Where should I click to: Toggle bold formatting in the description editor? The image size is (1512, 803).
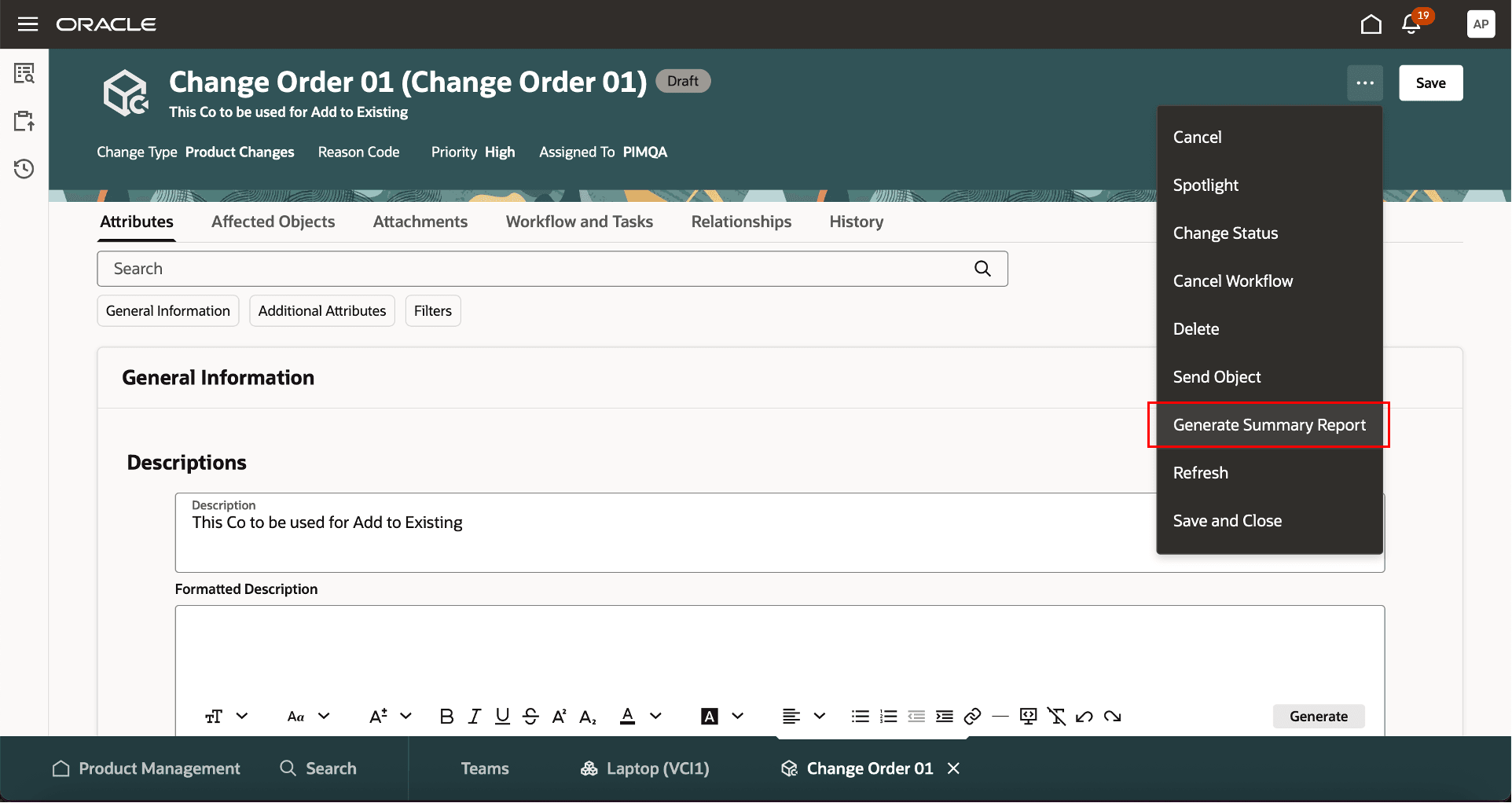[x=446, y=716]
